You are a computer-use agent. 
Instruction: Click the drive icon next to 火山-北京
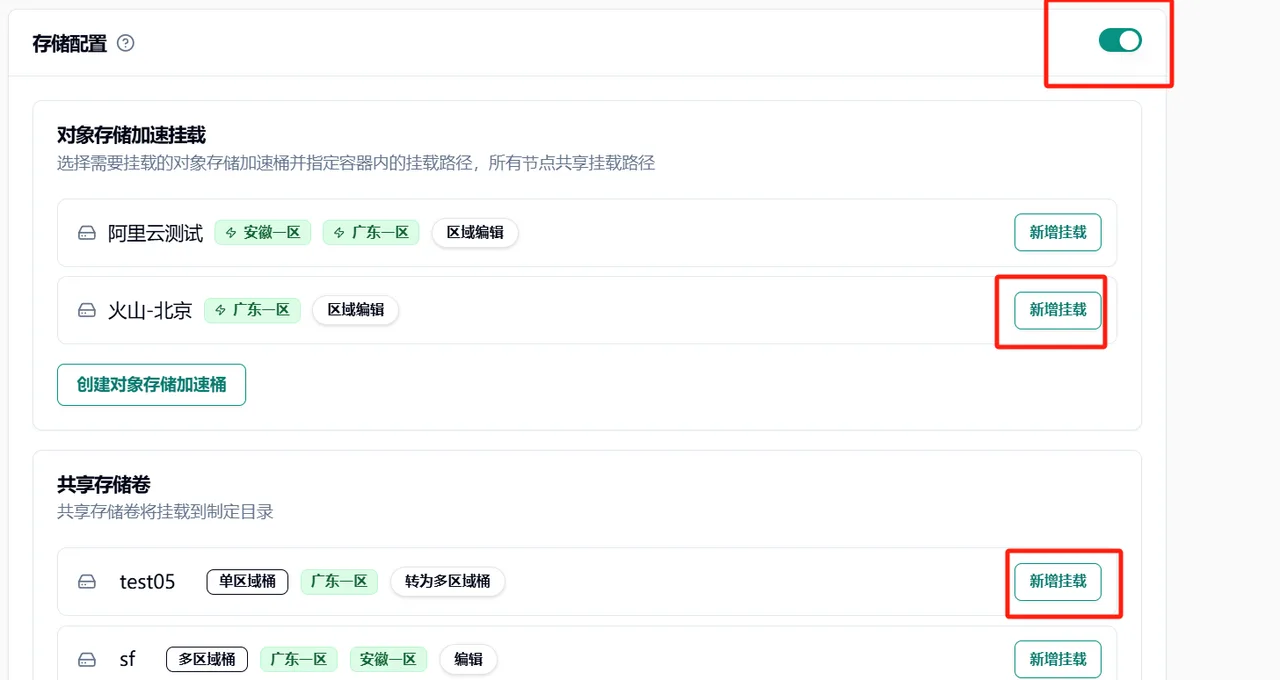click(x=87, y=311)
